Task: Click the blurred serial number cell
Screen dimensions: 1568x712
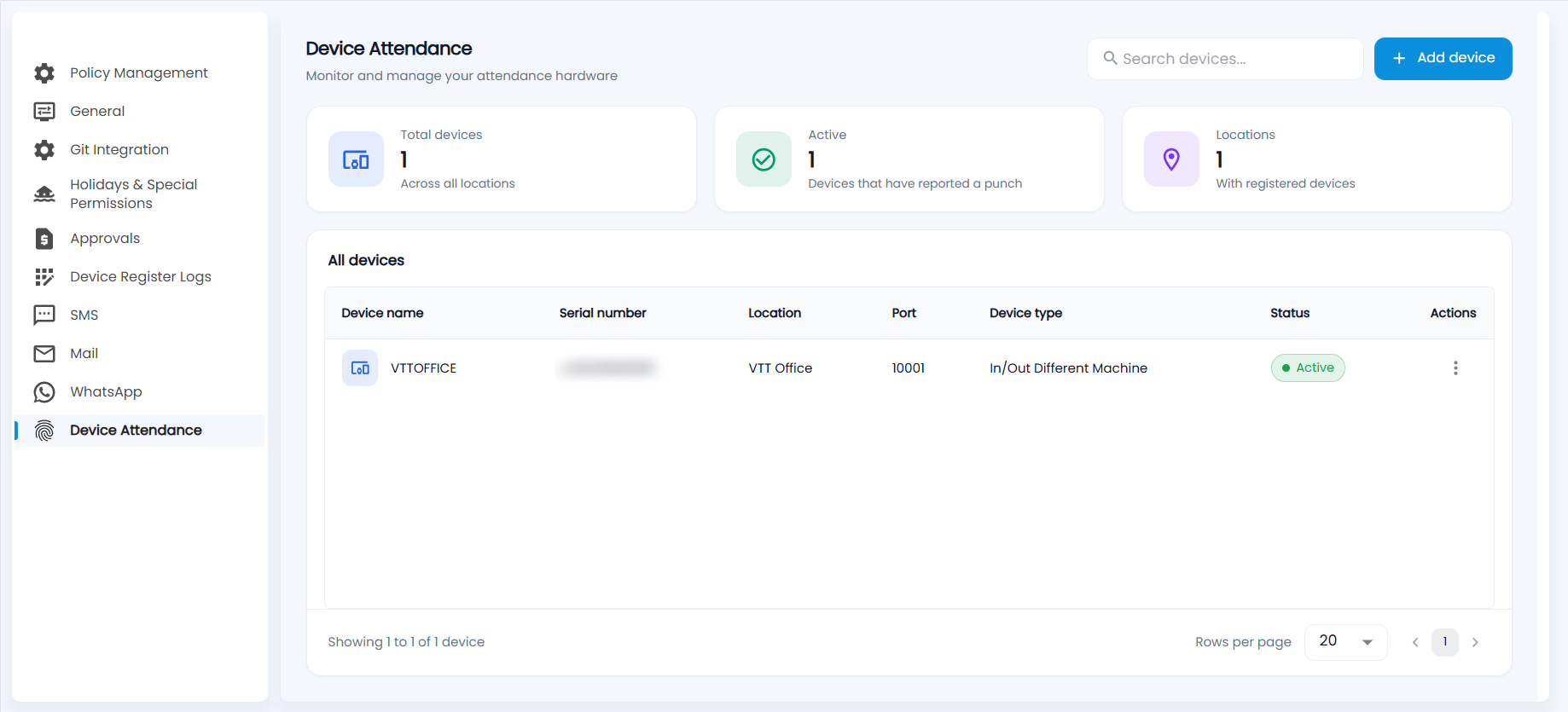Action: click(x=607, y=368)
